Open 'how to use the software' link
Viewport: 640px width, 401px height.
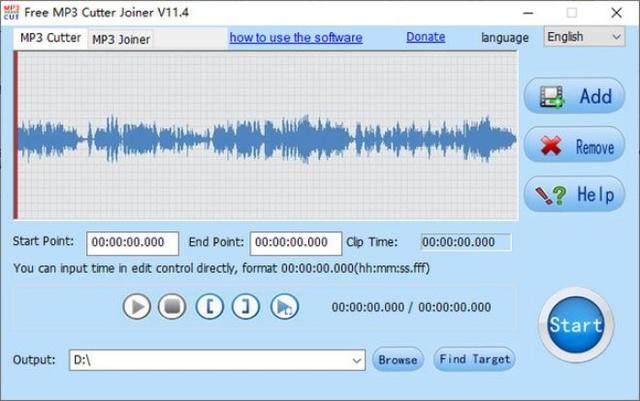(x=296, y=38)
